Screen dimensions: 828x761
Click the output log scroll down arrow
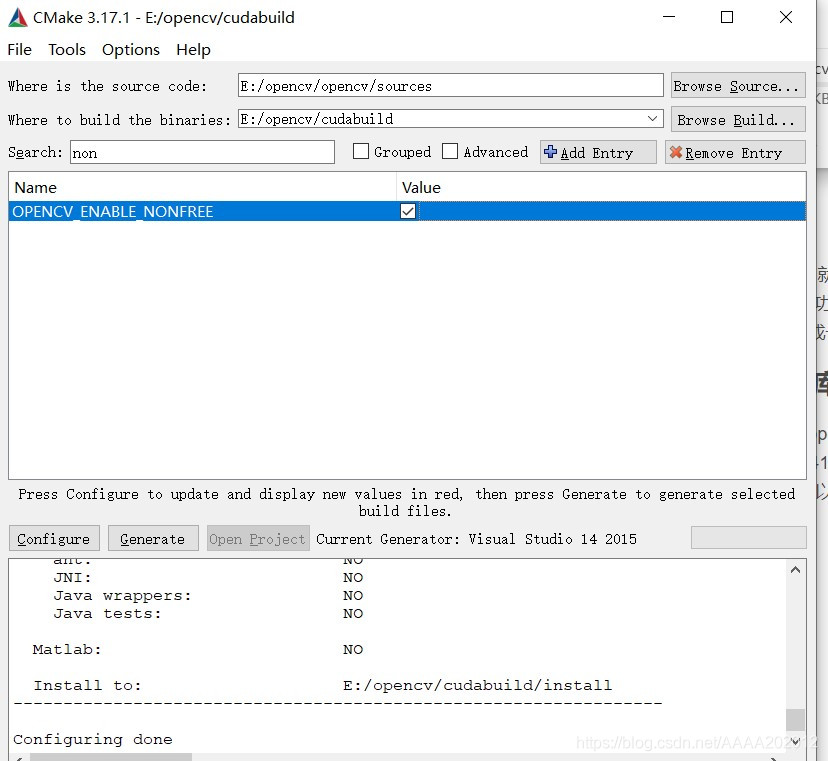(795, 741)
